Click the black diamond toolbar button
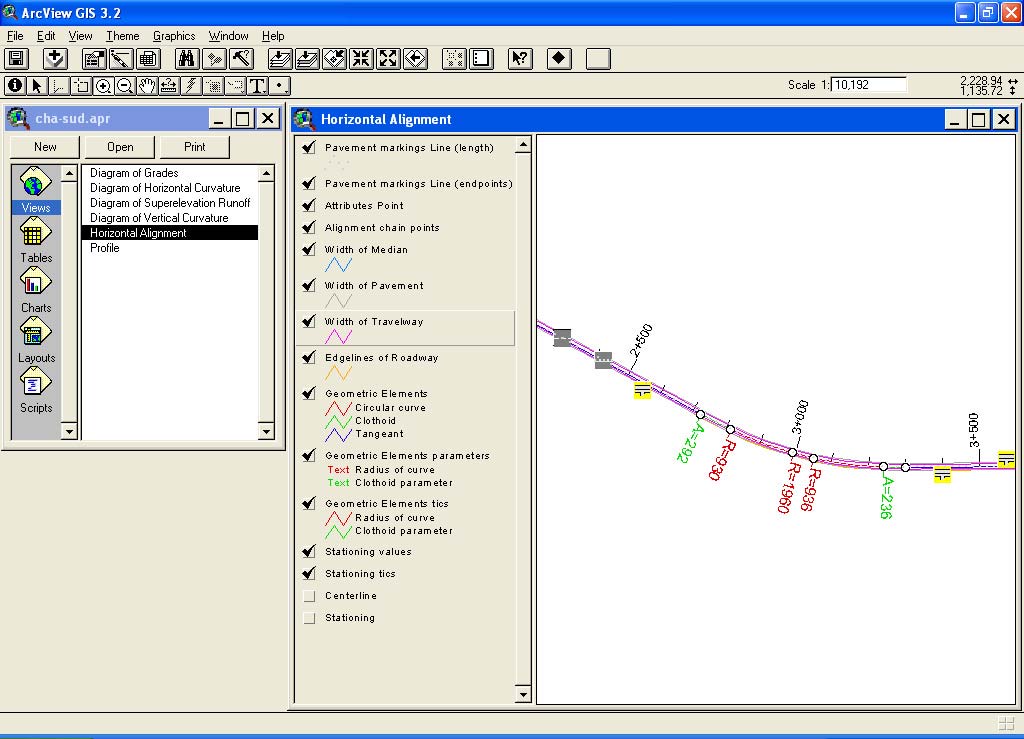Screen dimensions: 1024x739 [x=559, y=59]
